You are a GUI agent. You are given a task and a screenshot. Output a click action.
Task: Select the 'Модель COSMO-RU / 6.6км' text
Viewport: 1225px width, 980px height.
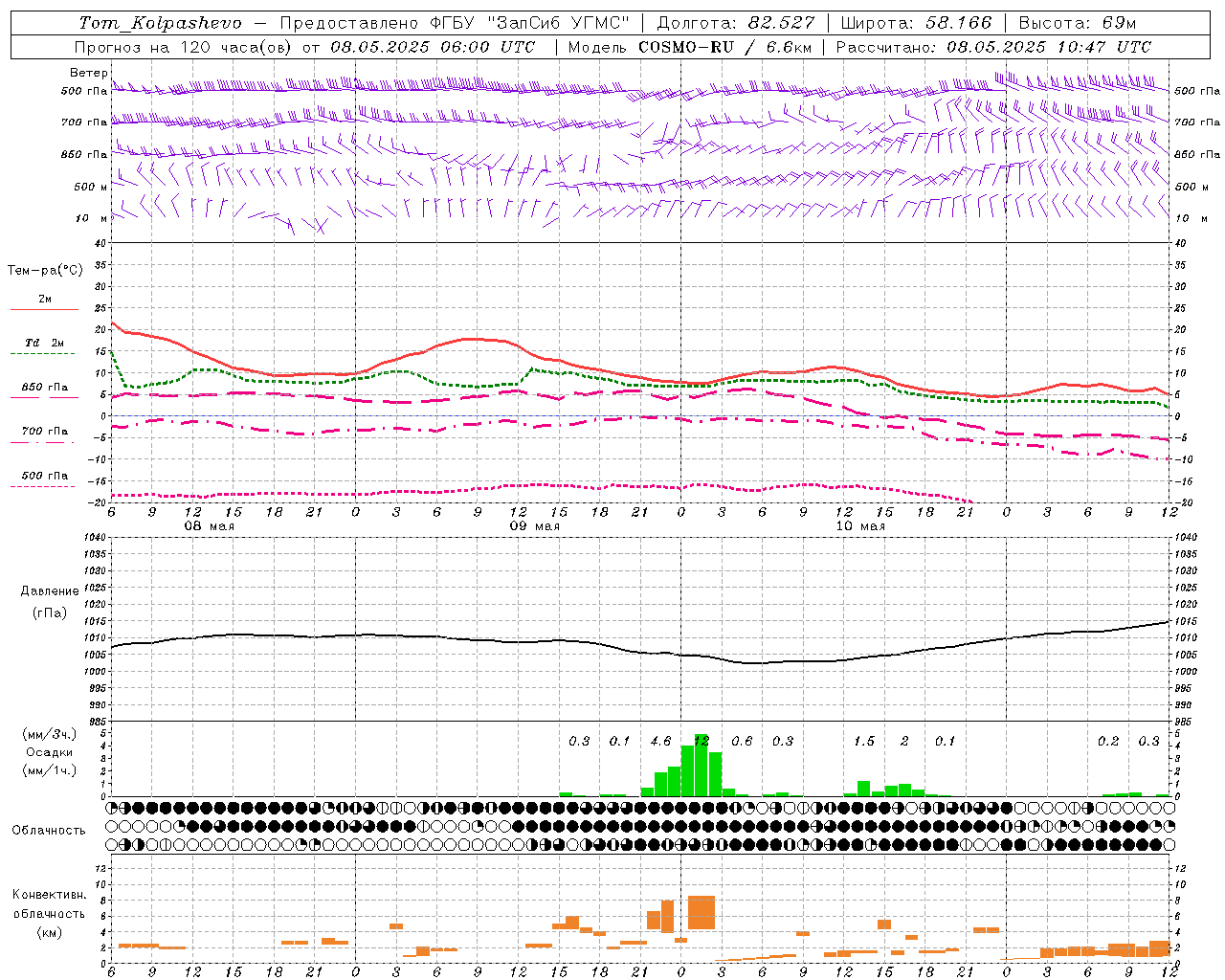[688, 47]
